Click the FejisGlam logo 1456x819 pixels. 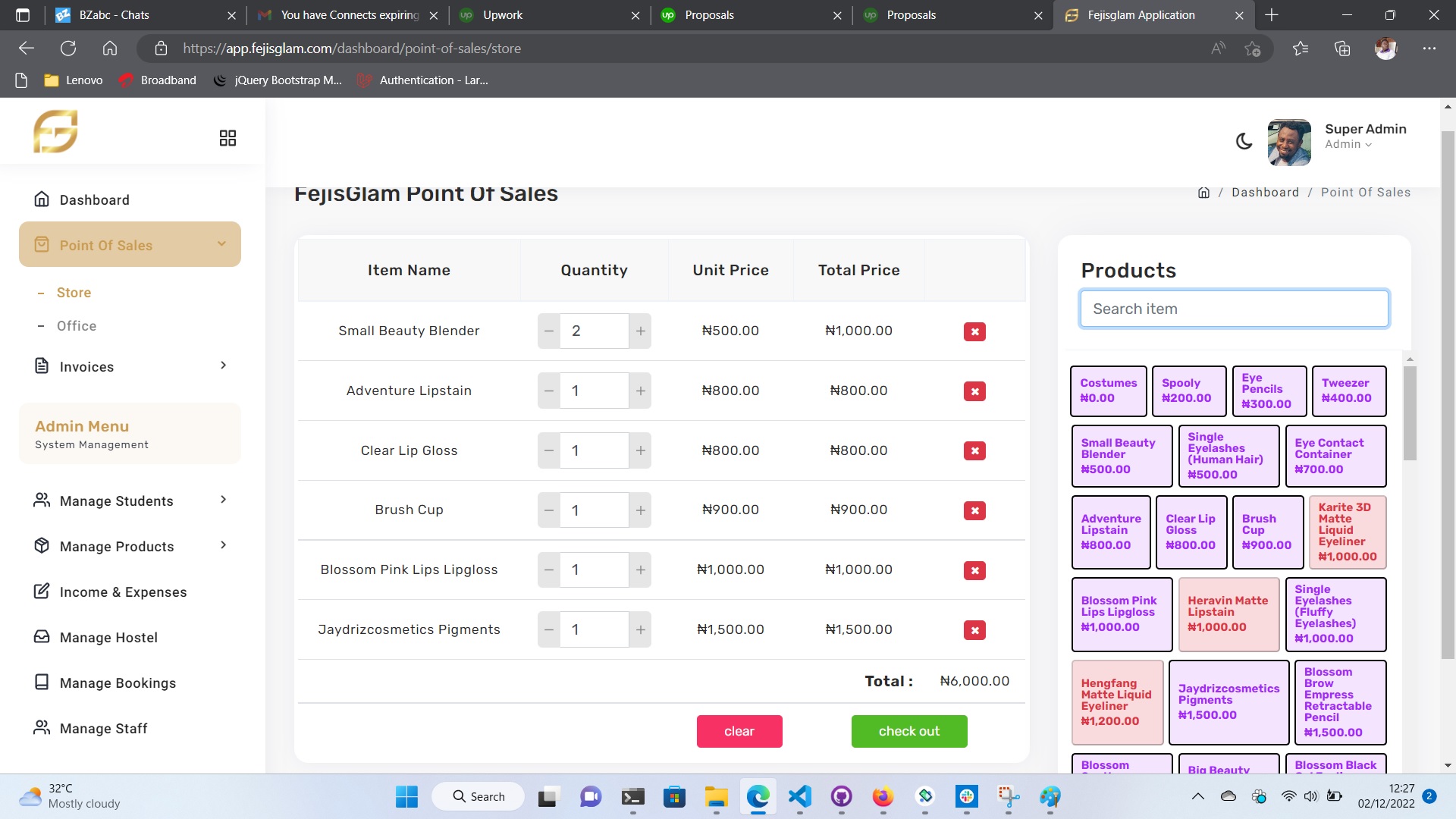coord(55,132)
